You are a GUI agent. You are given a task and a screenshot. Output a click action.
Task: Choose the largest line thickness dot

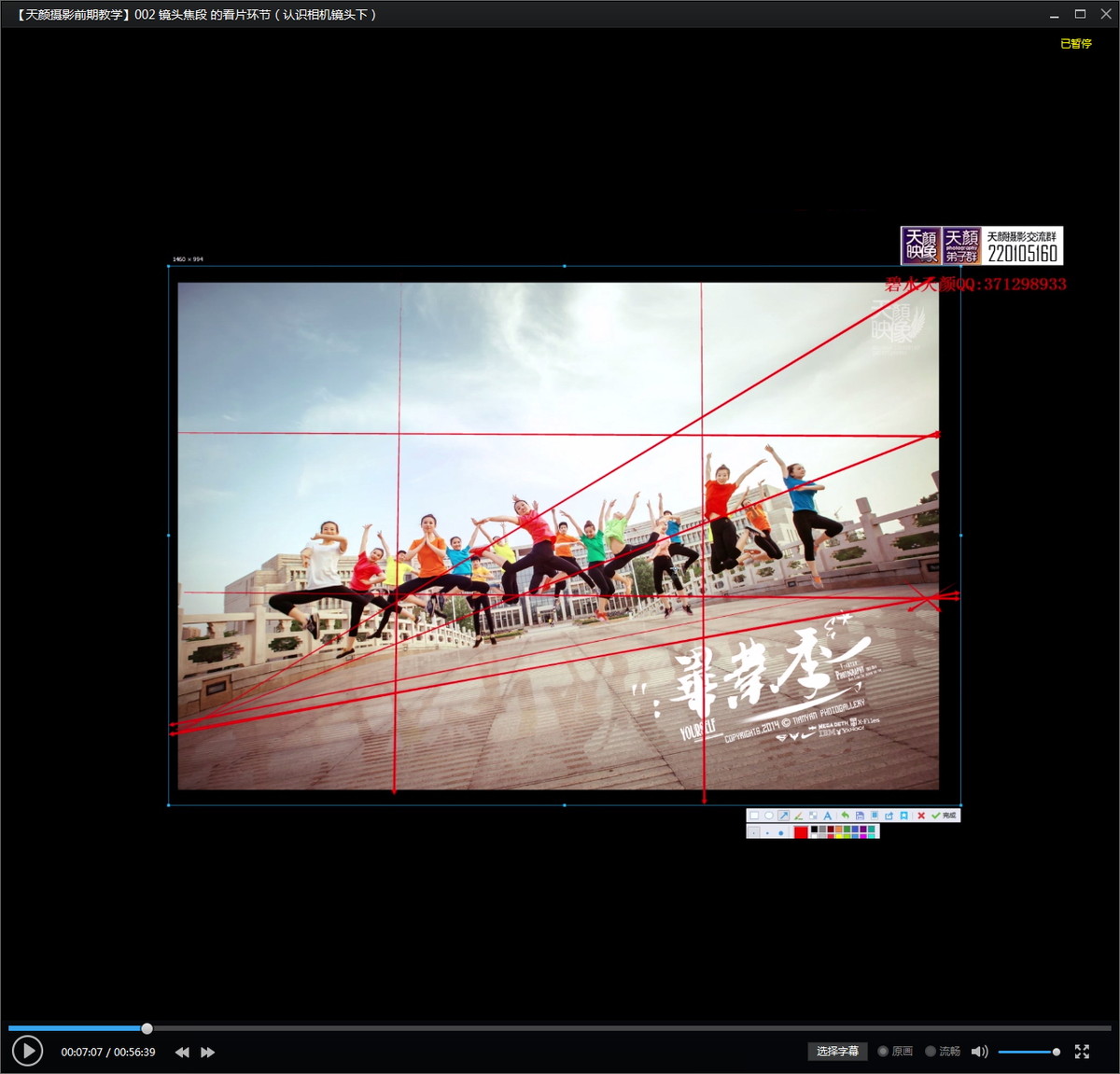(x=781, y=833)
